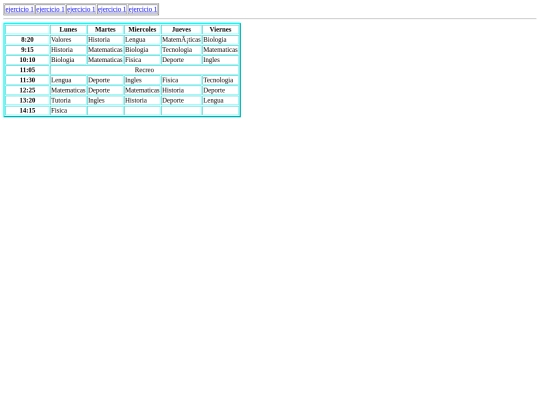
Task: Click "Deporte" under Viernes at 12:25
Action: tap(220, 90)
